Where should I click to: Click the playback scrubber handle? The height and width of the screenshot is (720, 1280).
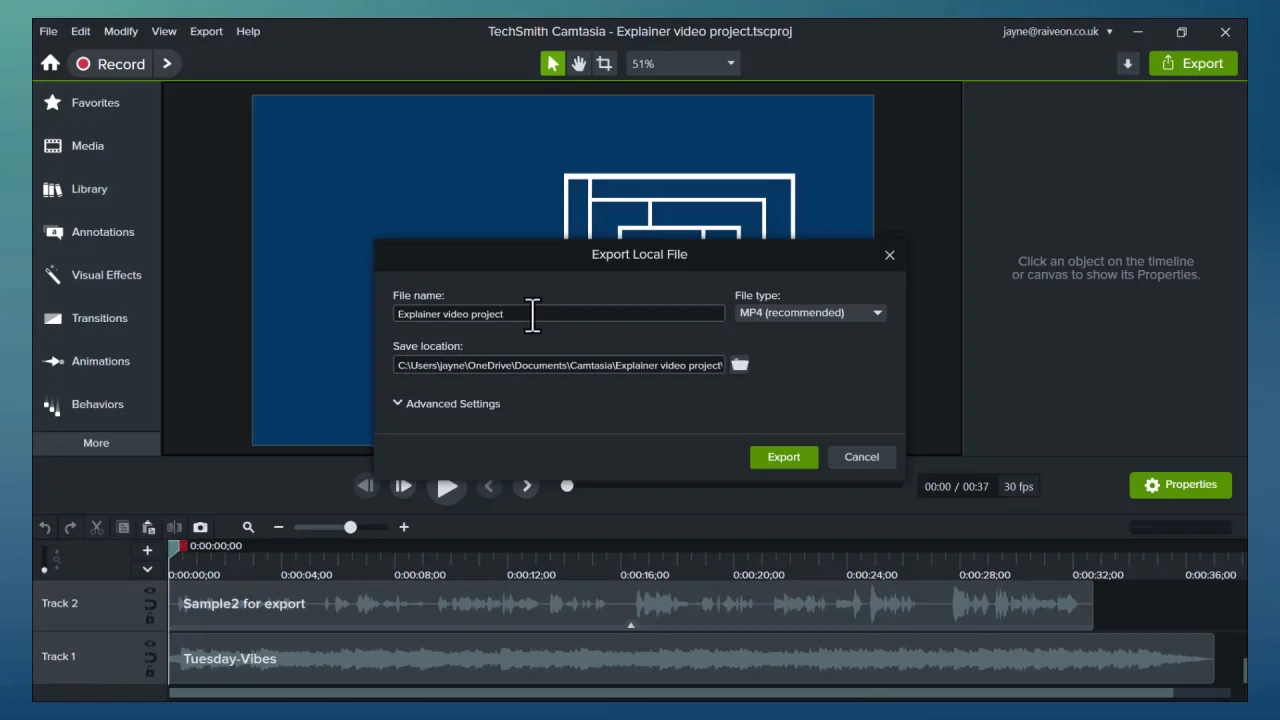point(567,486)
